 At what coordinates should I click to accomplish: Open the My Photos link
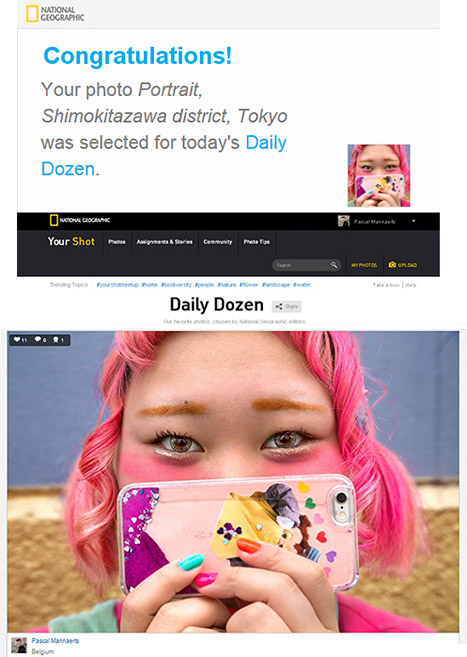click(364, 265)
